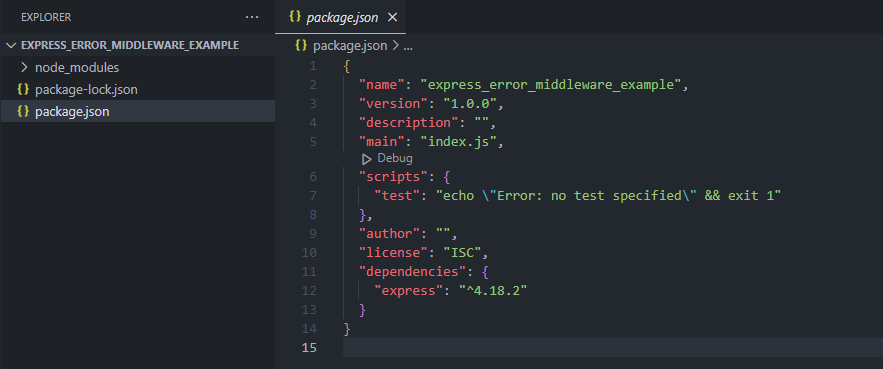The image size is (883, 369).
Task: Click value "express_error_middleware_example"
Action: 551,85
